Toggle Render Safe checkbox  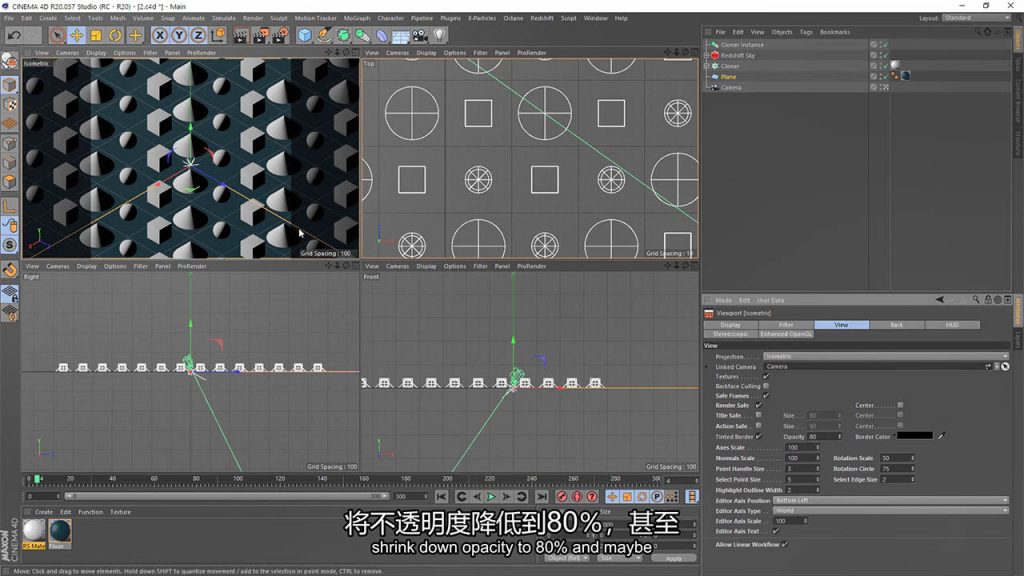pyautogui.click(x=758, y=405)
